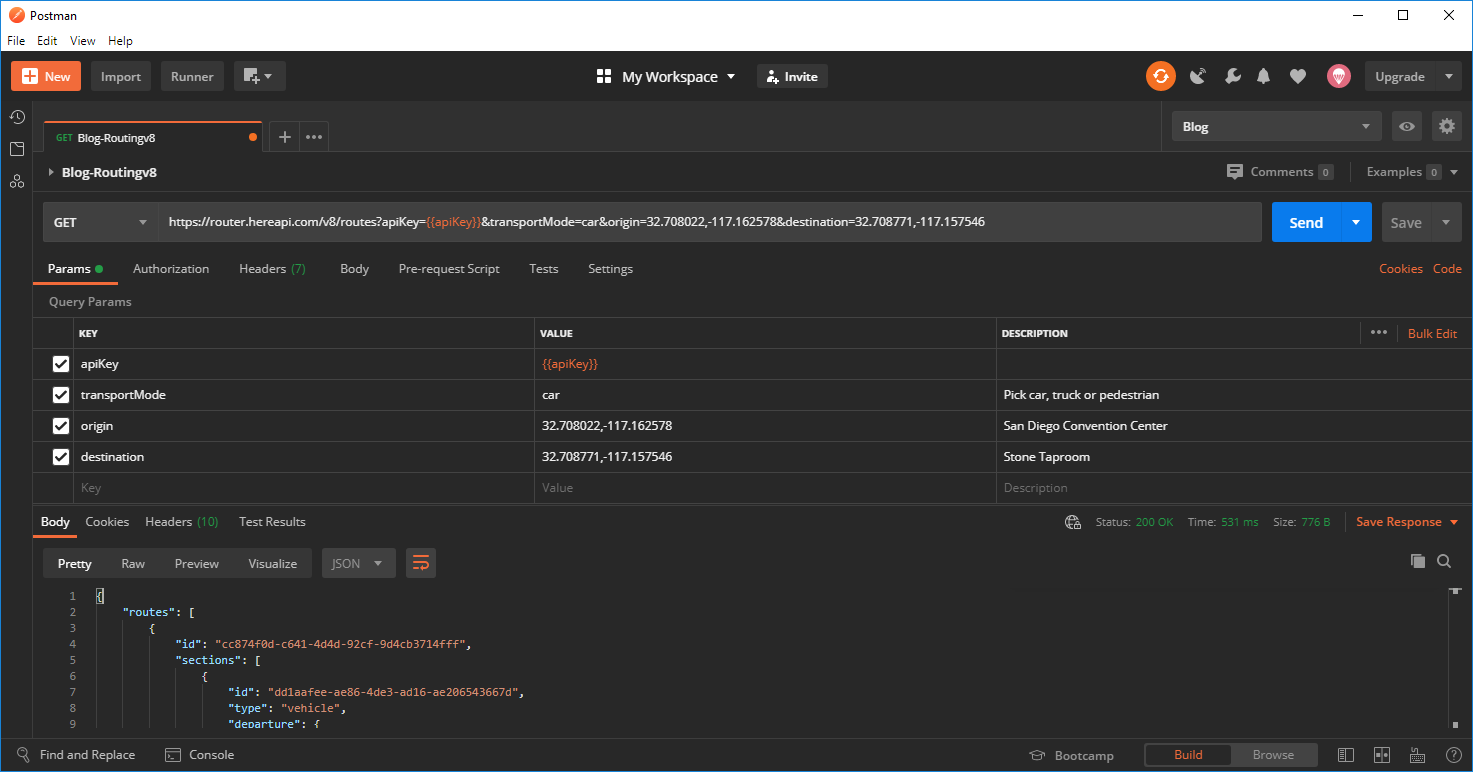This screenshot has height=772, width=1473.
Task: Uncheck the apiKey parameter checkbox
Action: click(x=61, y=364)
